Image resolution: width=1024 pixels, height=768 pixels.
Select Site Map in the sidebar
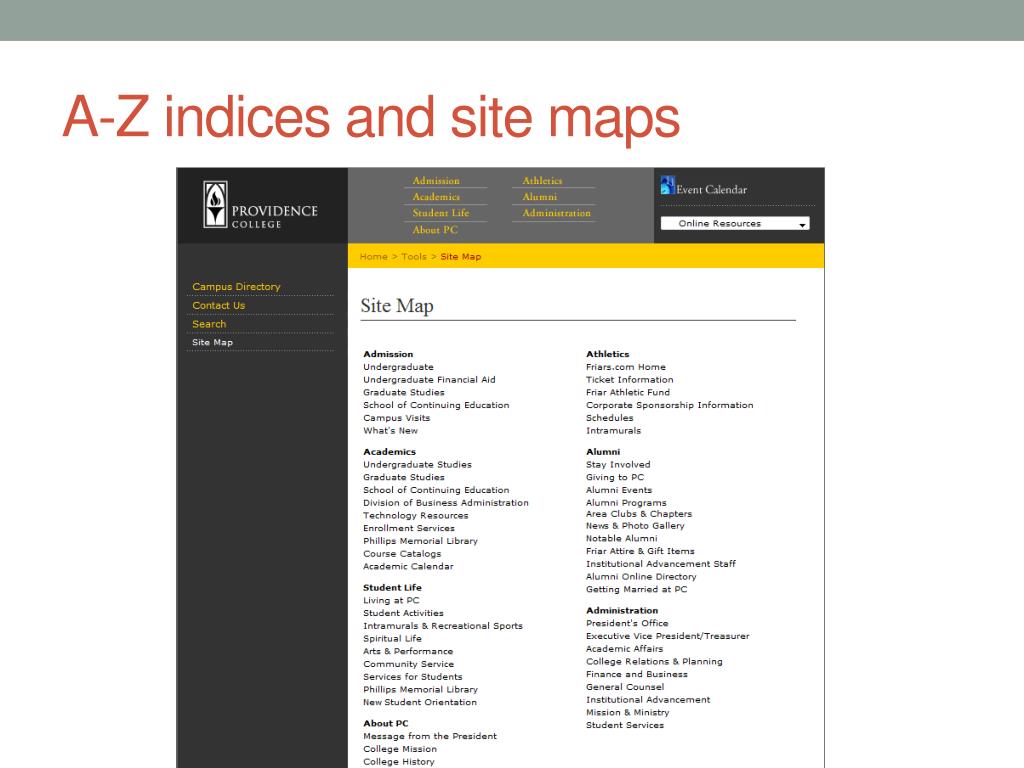[212, 342]
